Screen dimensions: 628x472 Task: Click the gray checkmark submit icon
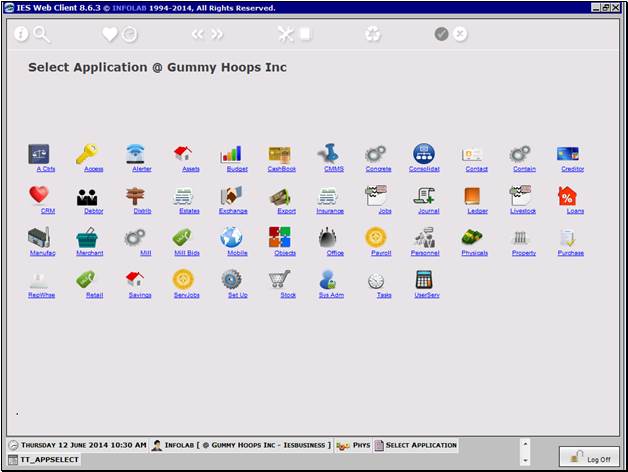pos(441,34)
